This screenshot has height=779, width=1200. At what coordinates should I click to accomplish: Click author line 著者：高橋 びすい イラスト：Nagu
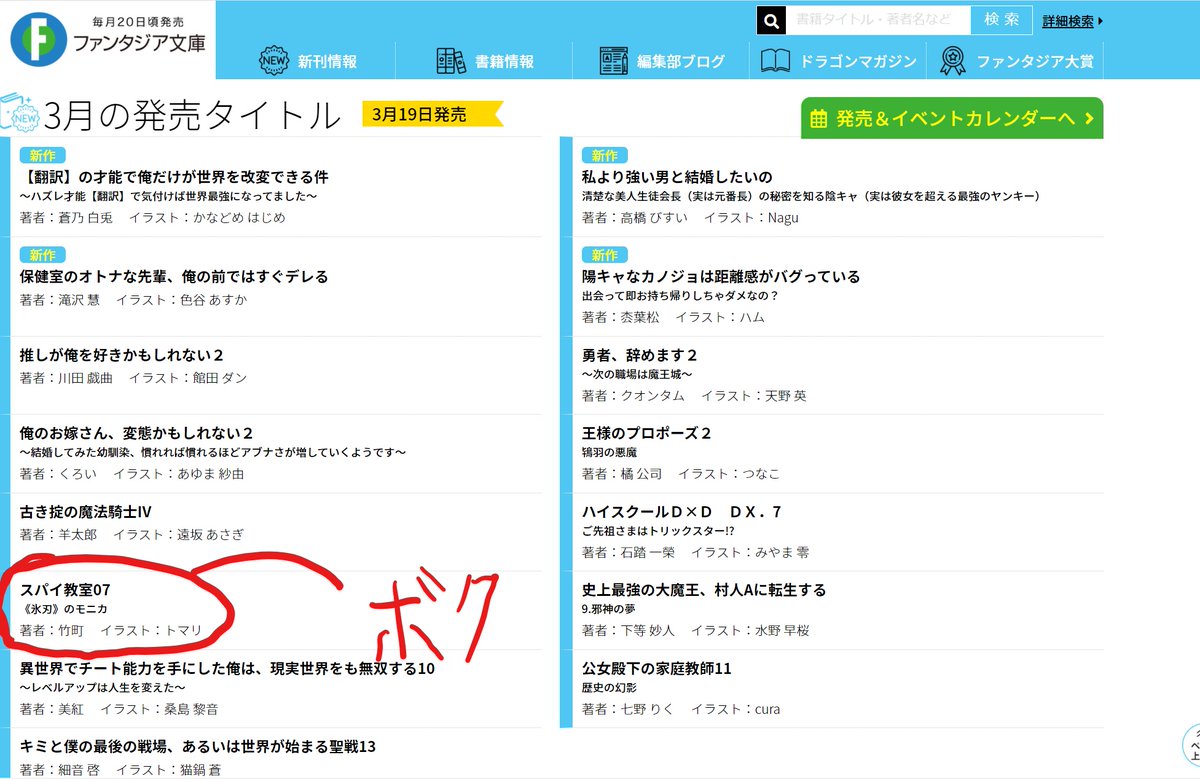(x=690, y=217)
